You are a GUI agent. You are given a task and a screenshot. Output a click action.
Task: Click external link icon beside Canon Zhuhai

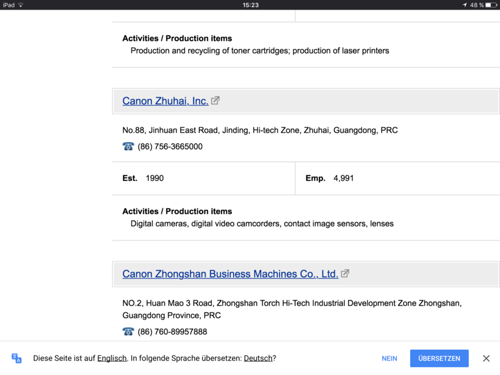pos(215,100)
